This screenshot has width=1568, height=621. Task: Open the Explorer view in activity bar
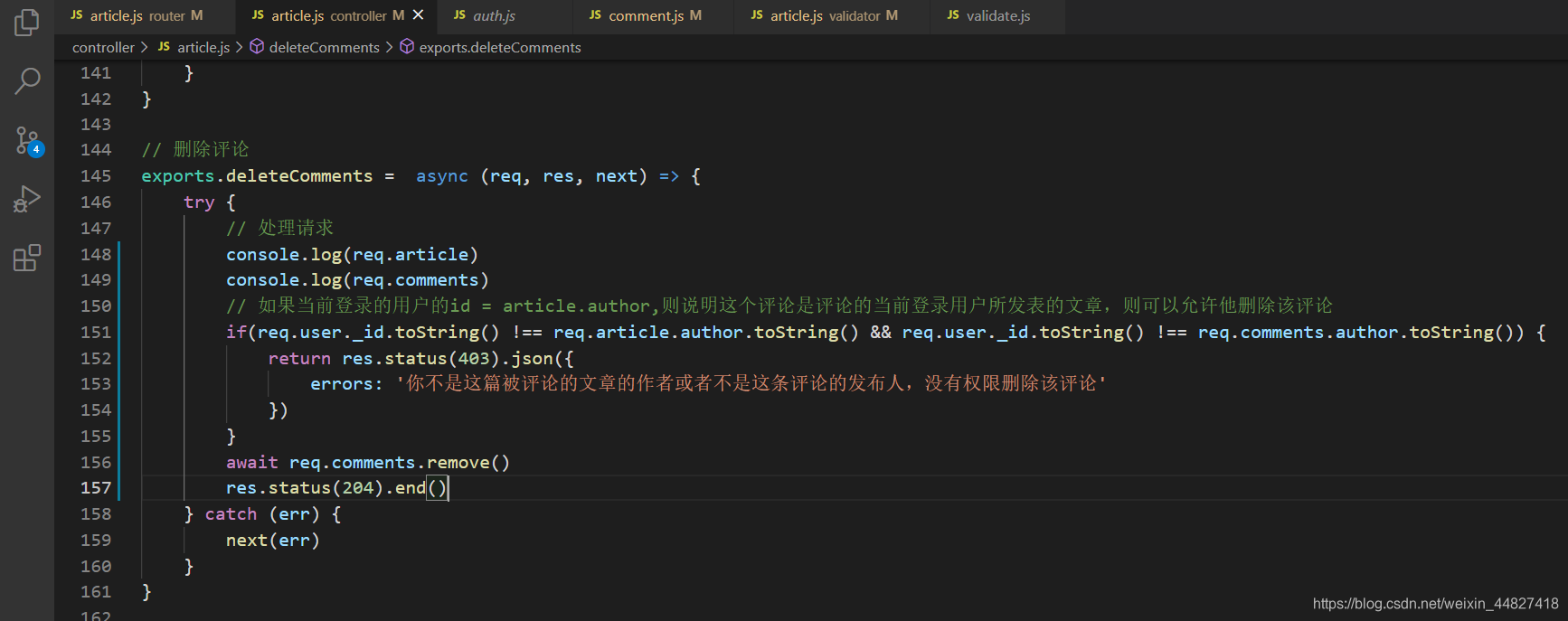[27, 23]
